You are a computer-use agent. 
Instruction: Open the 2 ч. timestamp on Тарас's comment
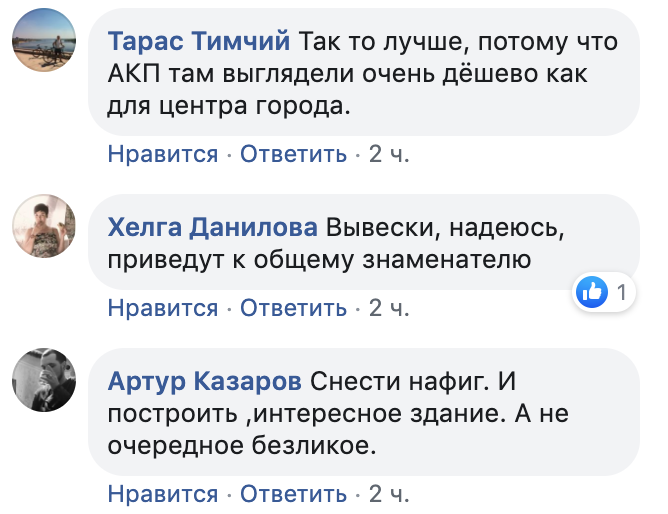pos(390,154)
